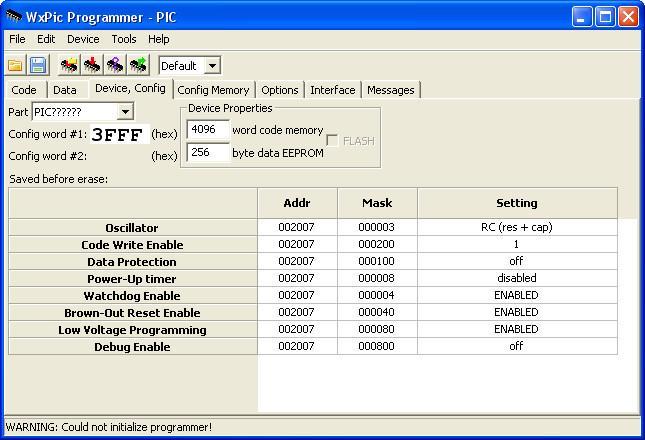
Task: Select the Oscillator row label
Action: pos(132,227)
